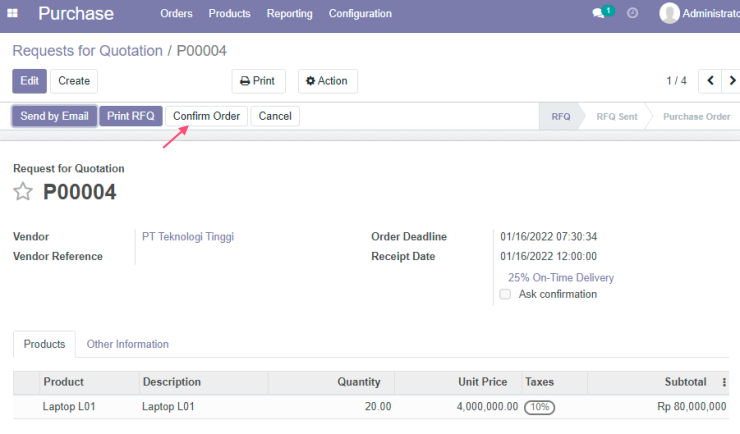Click the Confirm Order button
The height and width of the screenshot is (434, 740).
point(206,116)
